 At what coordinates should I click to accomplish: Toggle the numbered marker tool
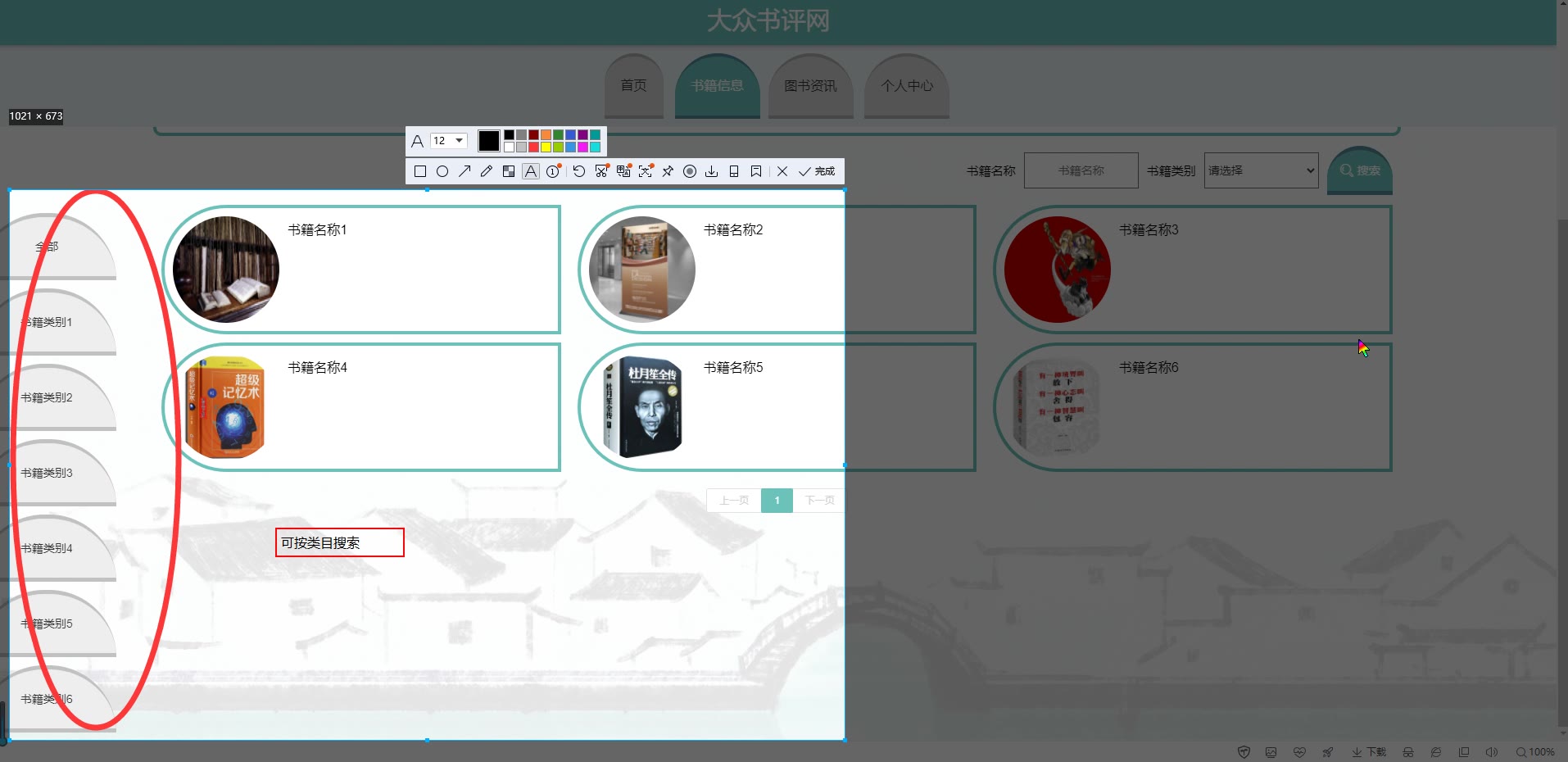[x=553, y=171]
